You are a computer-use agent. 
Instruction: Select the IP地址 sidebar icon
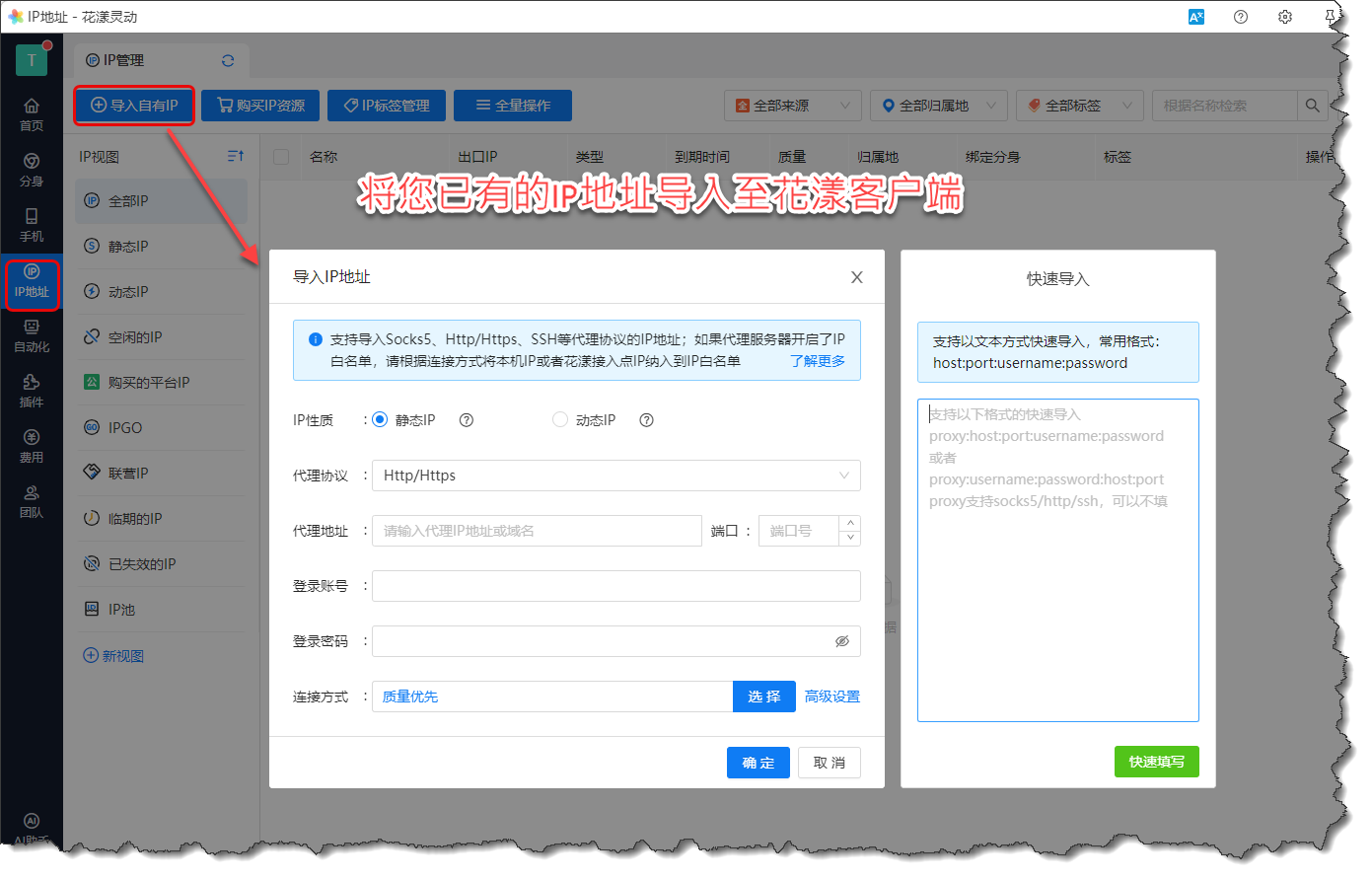tap(32, 281)
